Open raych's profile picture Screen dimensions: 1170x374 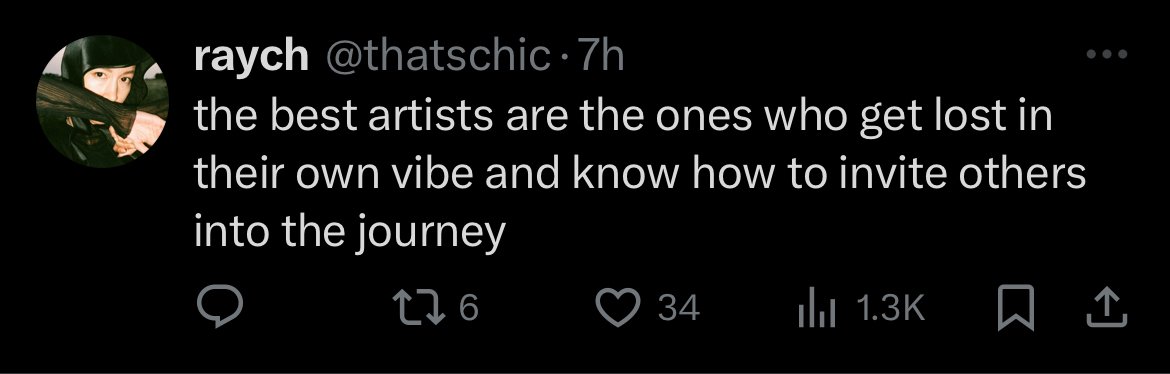pos(102,102)
